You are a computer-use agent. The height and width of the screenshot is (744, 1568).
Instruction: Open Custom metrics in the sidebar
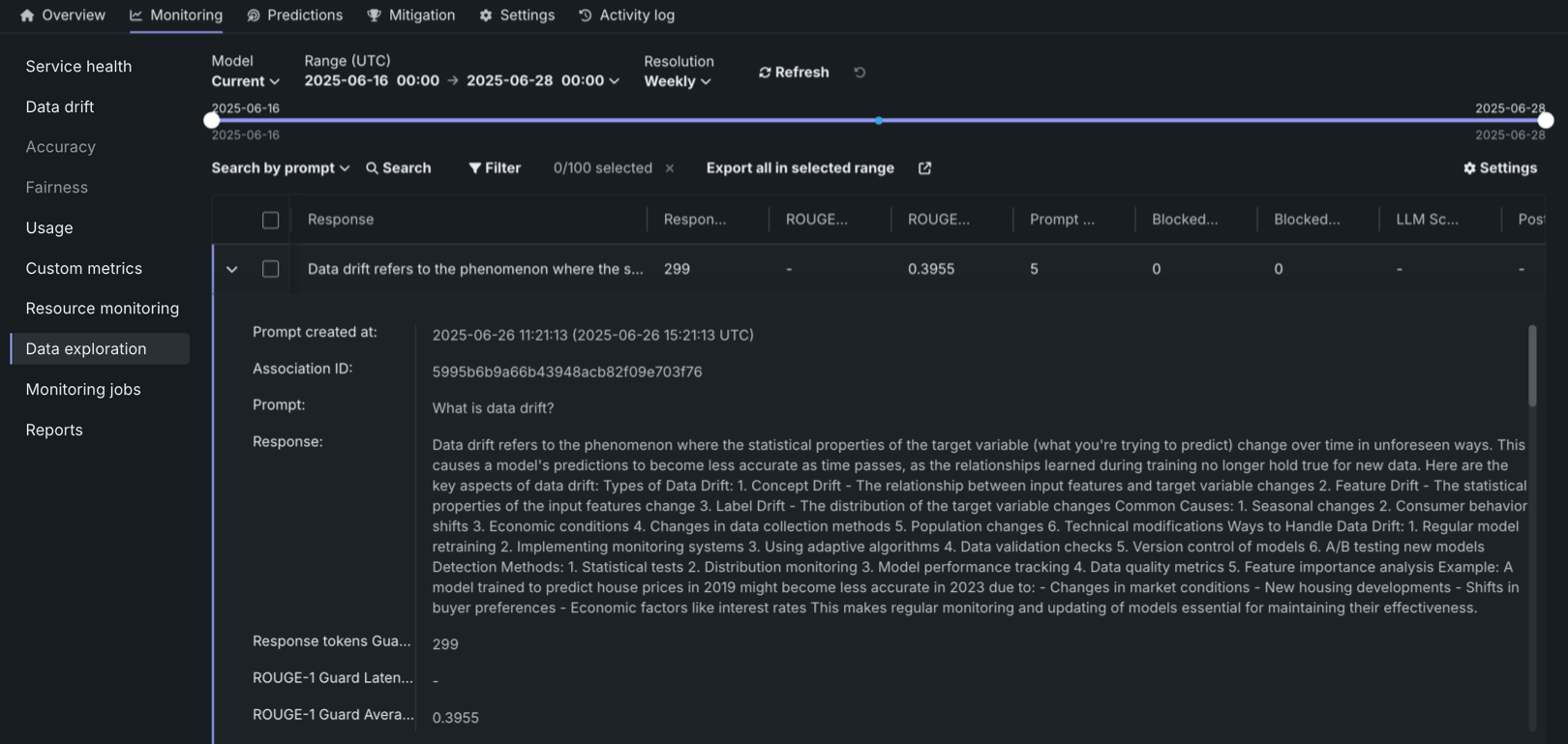(x=84, y=268)
